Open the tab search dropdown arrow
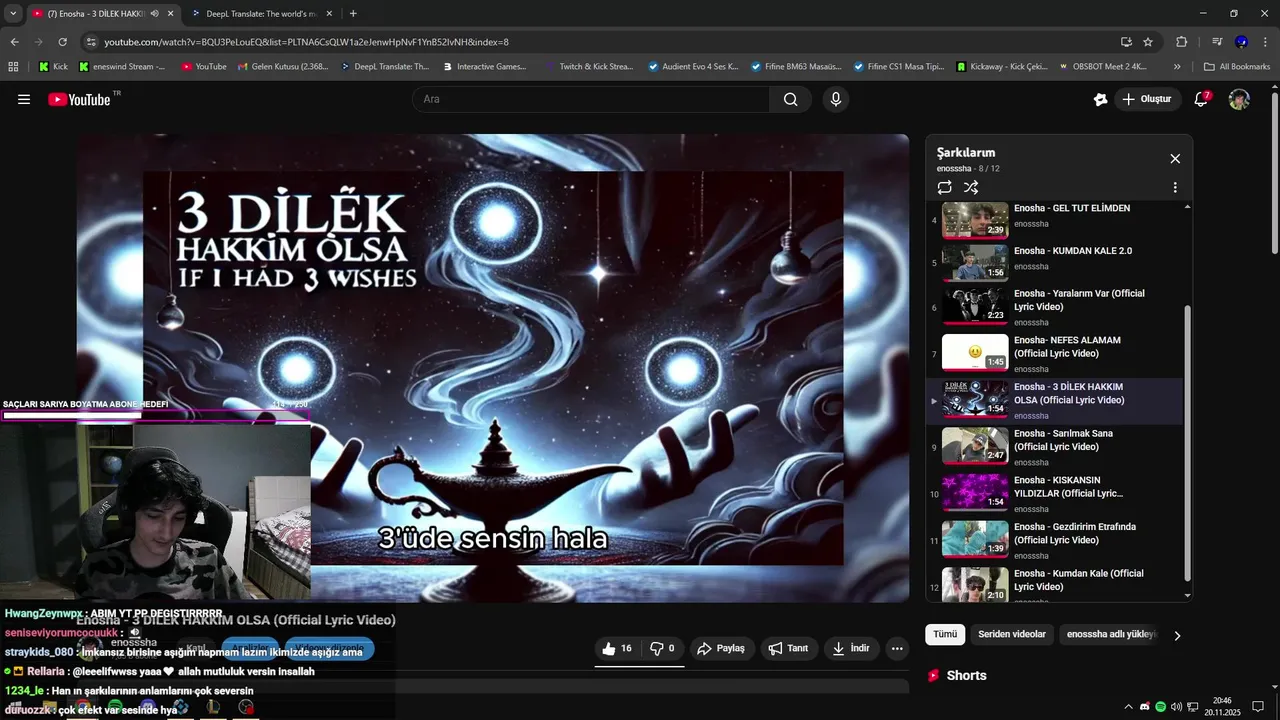The width and height of the screenshot is (1280, 720). tap(12, 13)
